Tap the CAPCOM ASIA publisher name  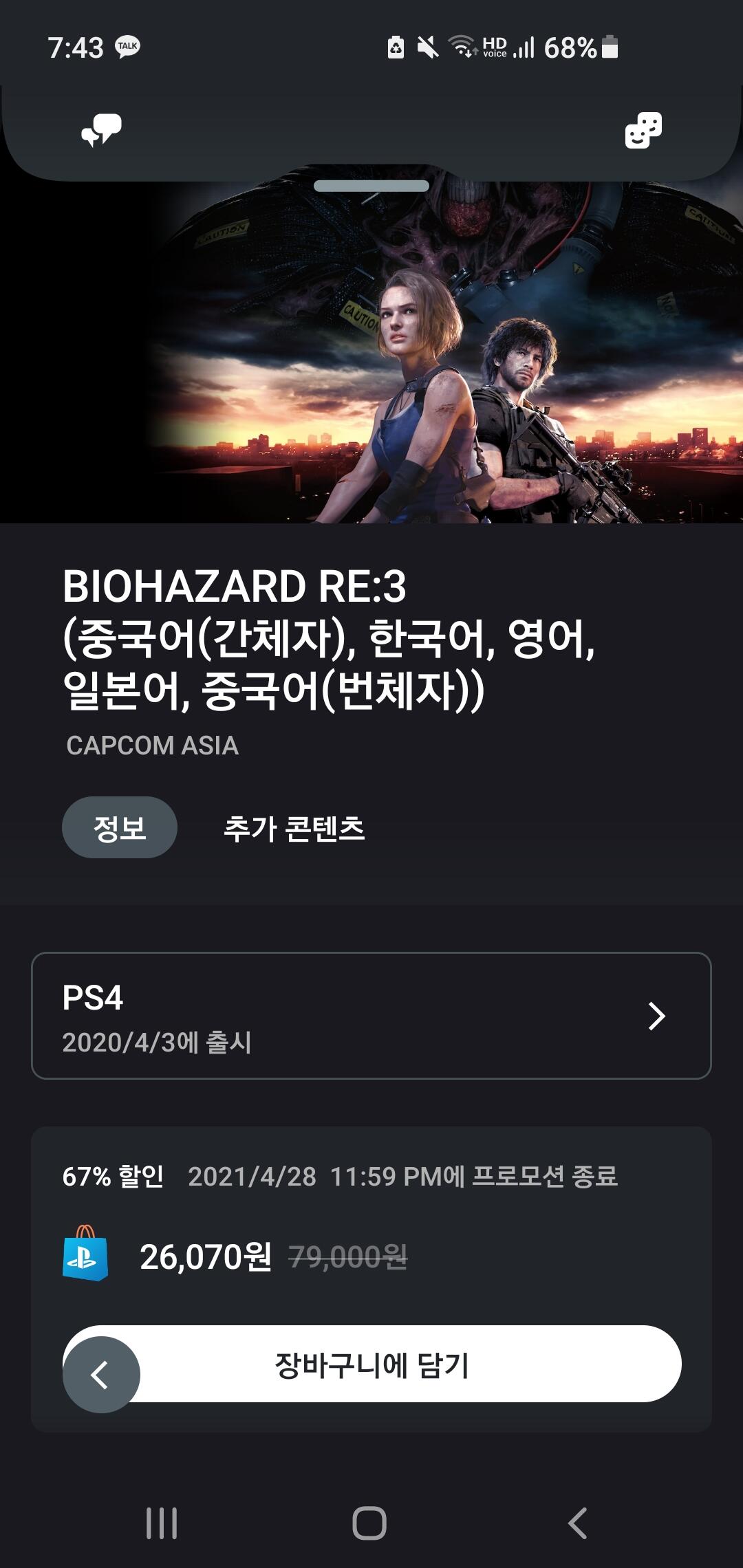pyautogui.click(x=152, y=745)
